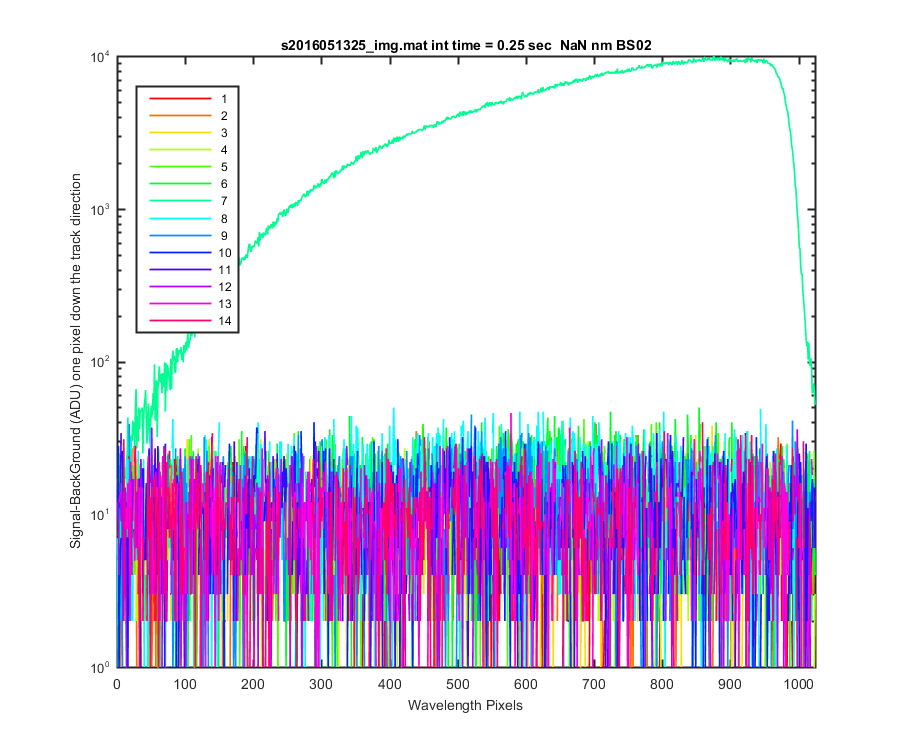Click legend label 8
This screenshot has height=750, width=900.
pyautogui.click(x=224, y=219)
